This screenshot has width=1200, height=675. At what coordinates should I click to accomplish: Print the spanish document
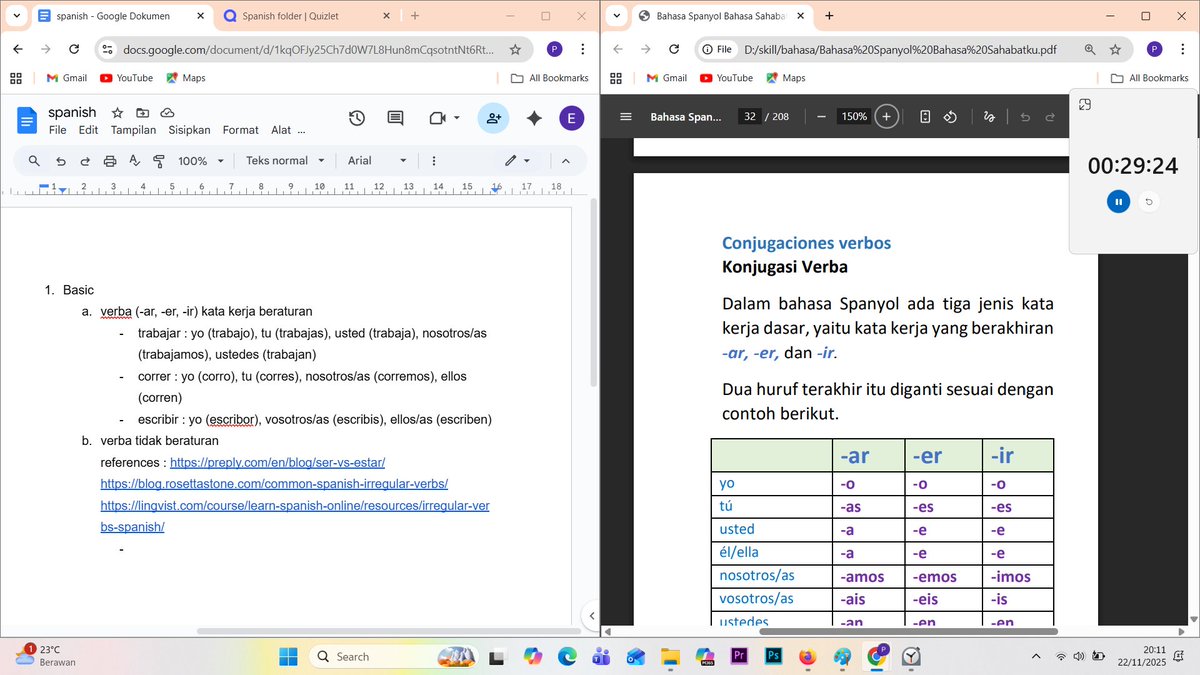108,161
